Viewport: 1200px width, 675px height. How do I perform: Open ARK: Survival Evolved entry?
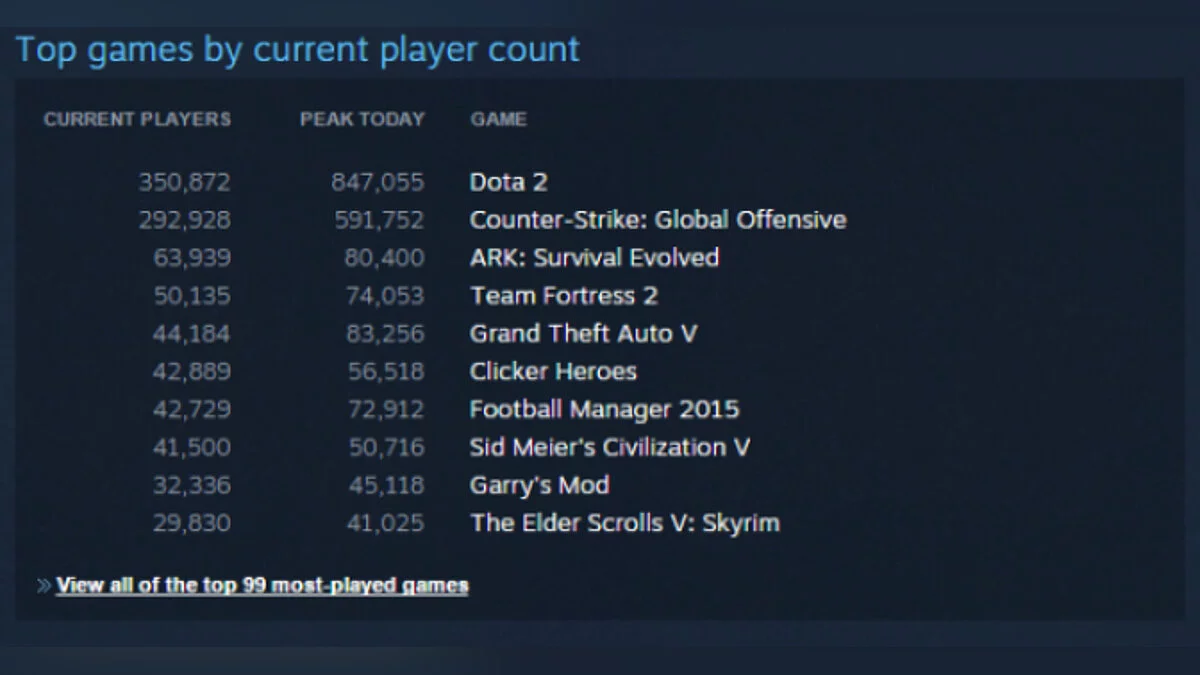tap(594, 258)
